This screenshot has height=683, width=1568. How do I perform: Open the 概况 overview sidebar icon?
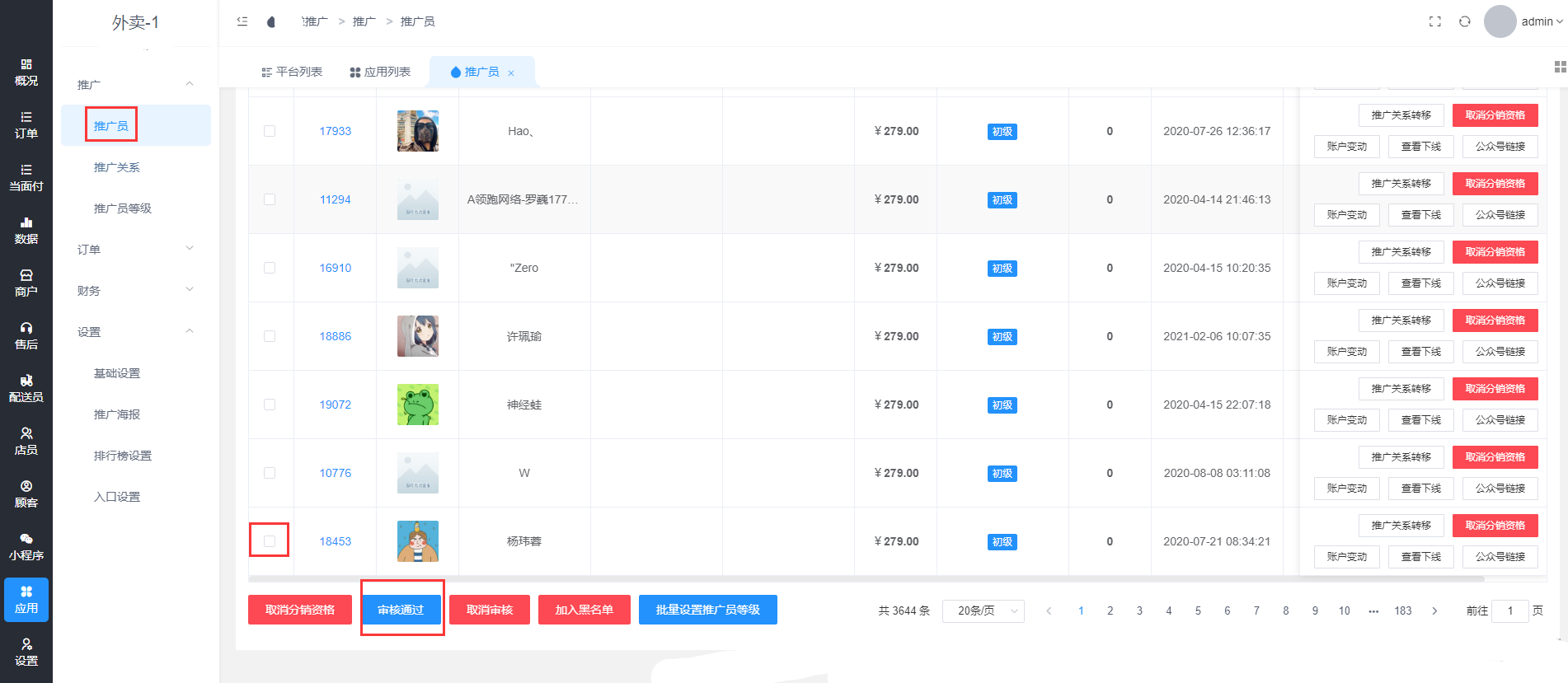point(26,73)
